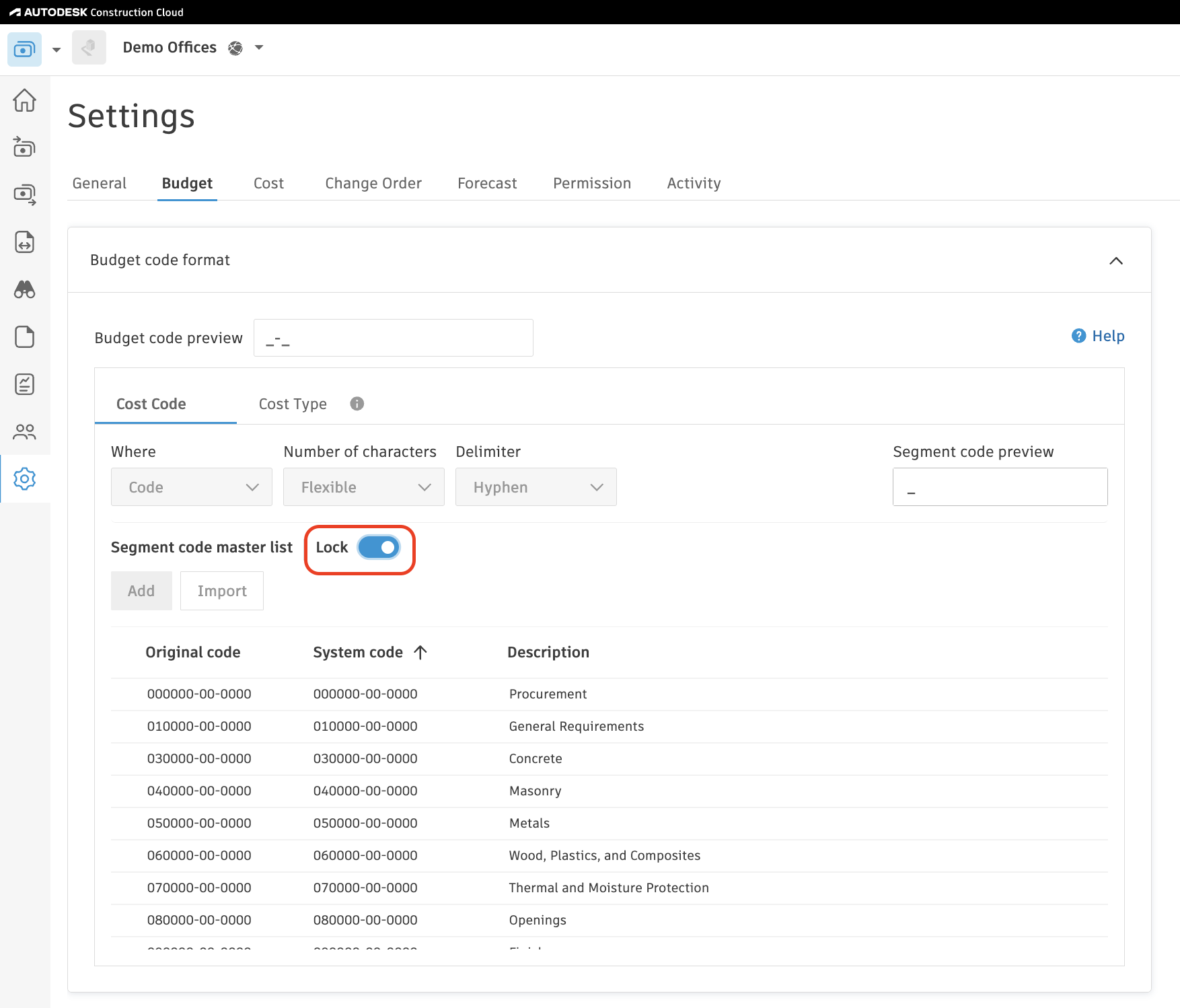Switch to the Change Order tab
This screenshot has width=1180, height=1008.
point(373,183)
